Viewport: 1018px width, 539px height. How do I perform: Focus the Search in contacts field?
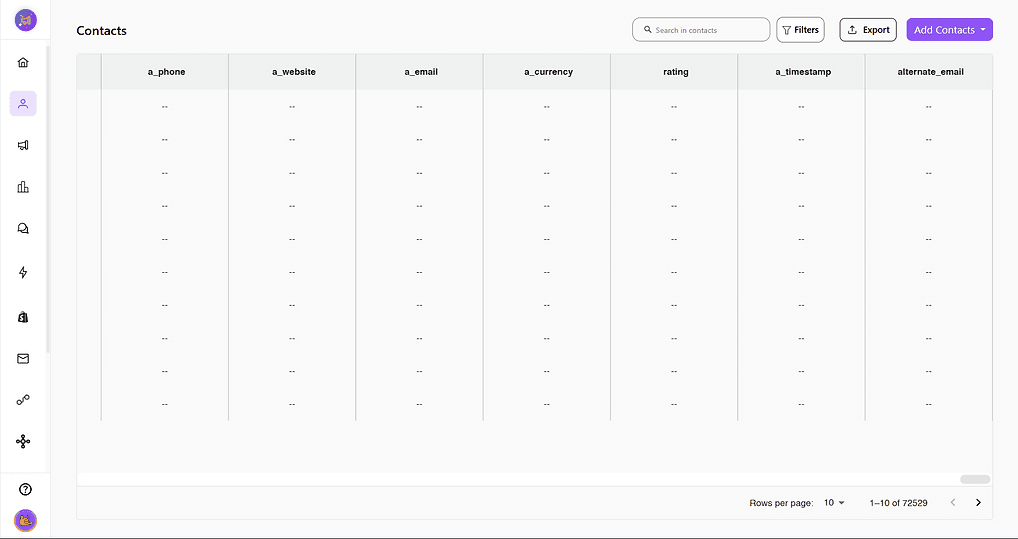click(x=701, y=30)
